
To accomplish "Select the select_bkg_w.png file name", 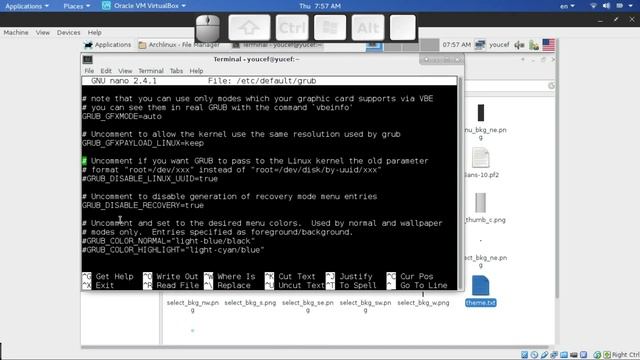I will click(x=423, y=303).
